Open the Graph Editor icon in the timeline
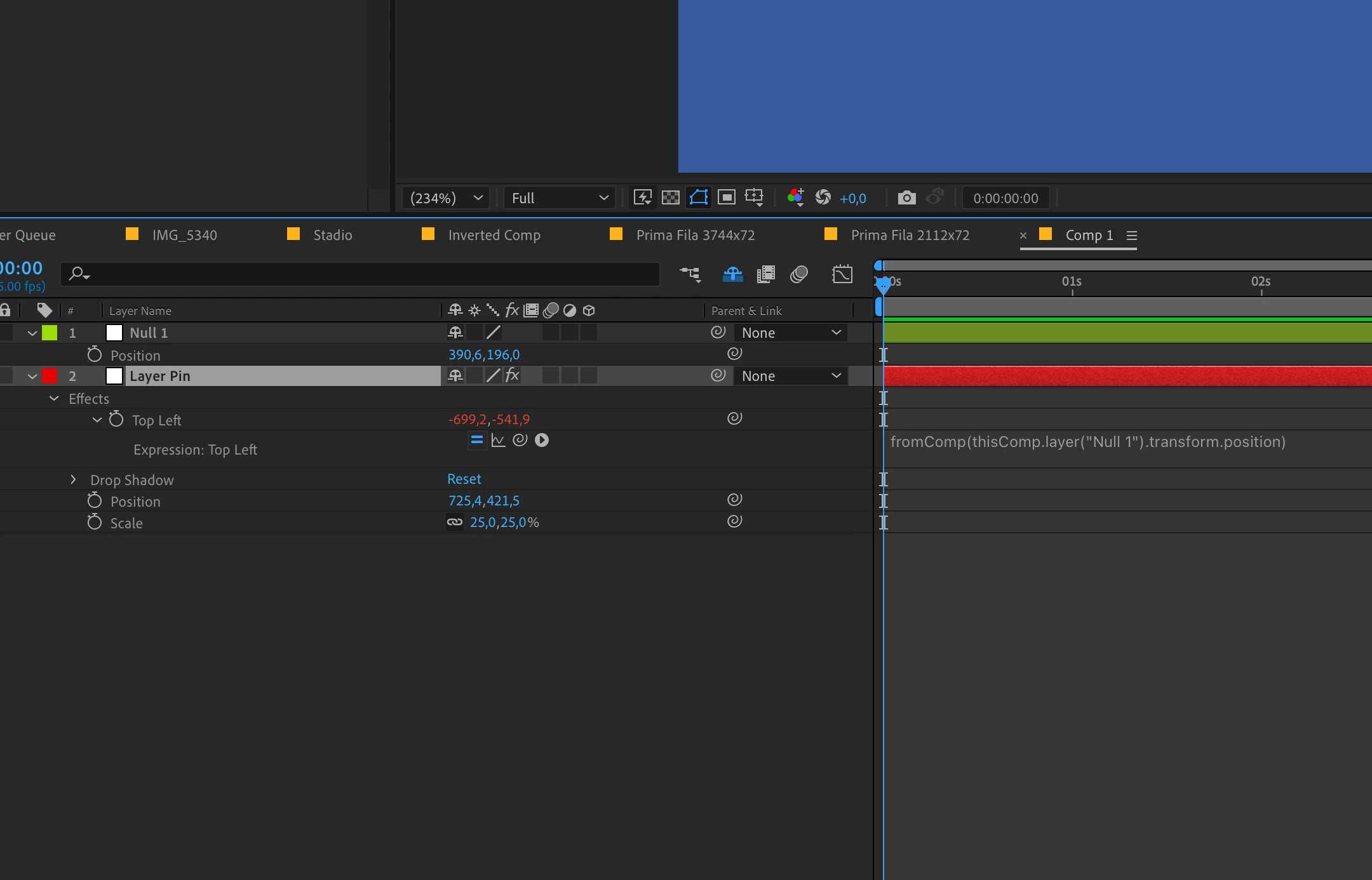1372x880 pixels. coord(842,274)
